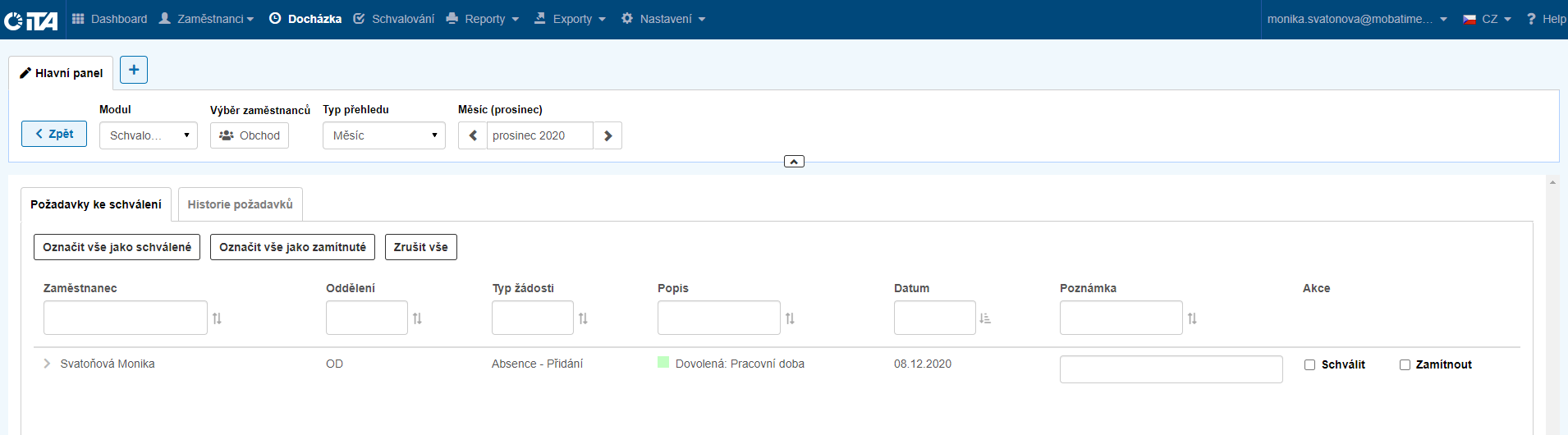Screen dimensions: 1568x435
Task: Switch to the Historie požadavků tab
Action: [x=240, y=204]
